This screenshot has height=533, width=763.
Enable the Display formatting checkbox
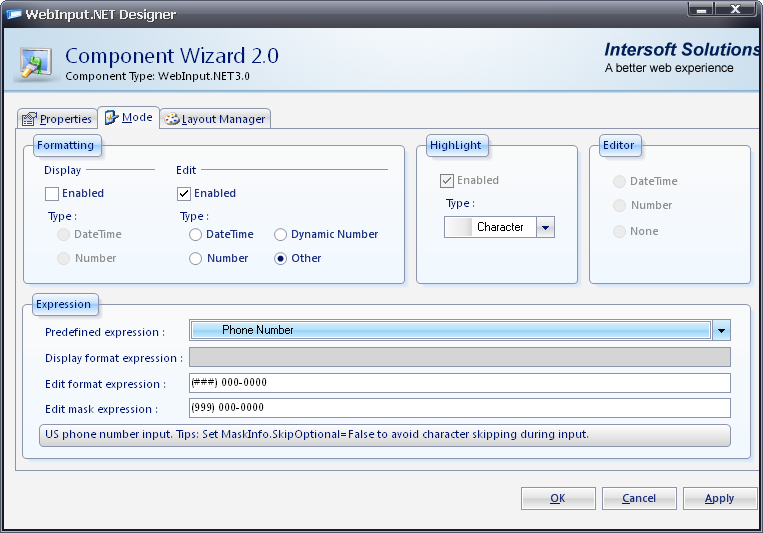[x=52, y=194]
